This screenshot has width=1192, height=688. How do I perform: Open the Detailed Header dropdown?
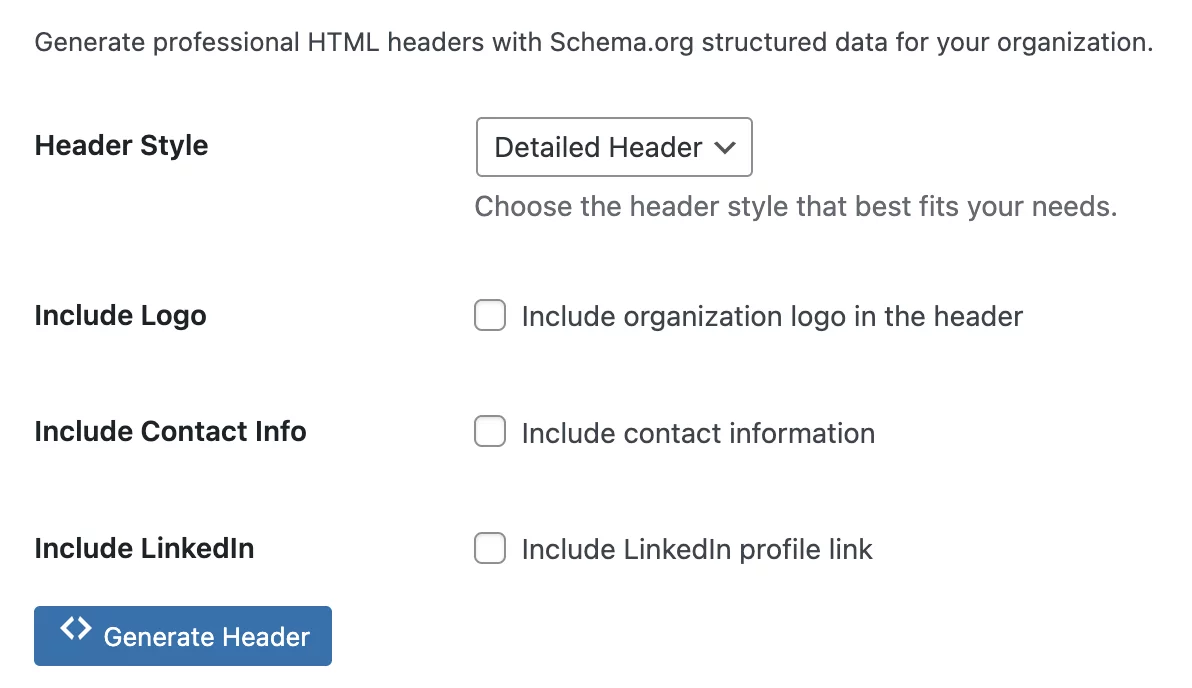click(613, 148)
